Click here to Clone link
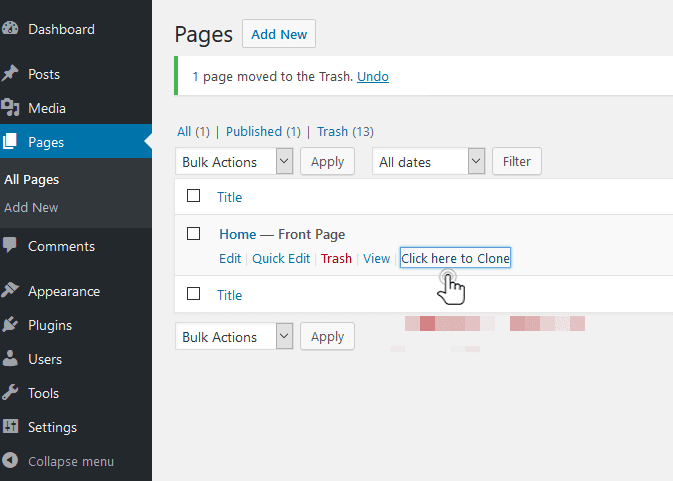 tap(455, 258)
